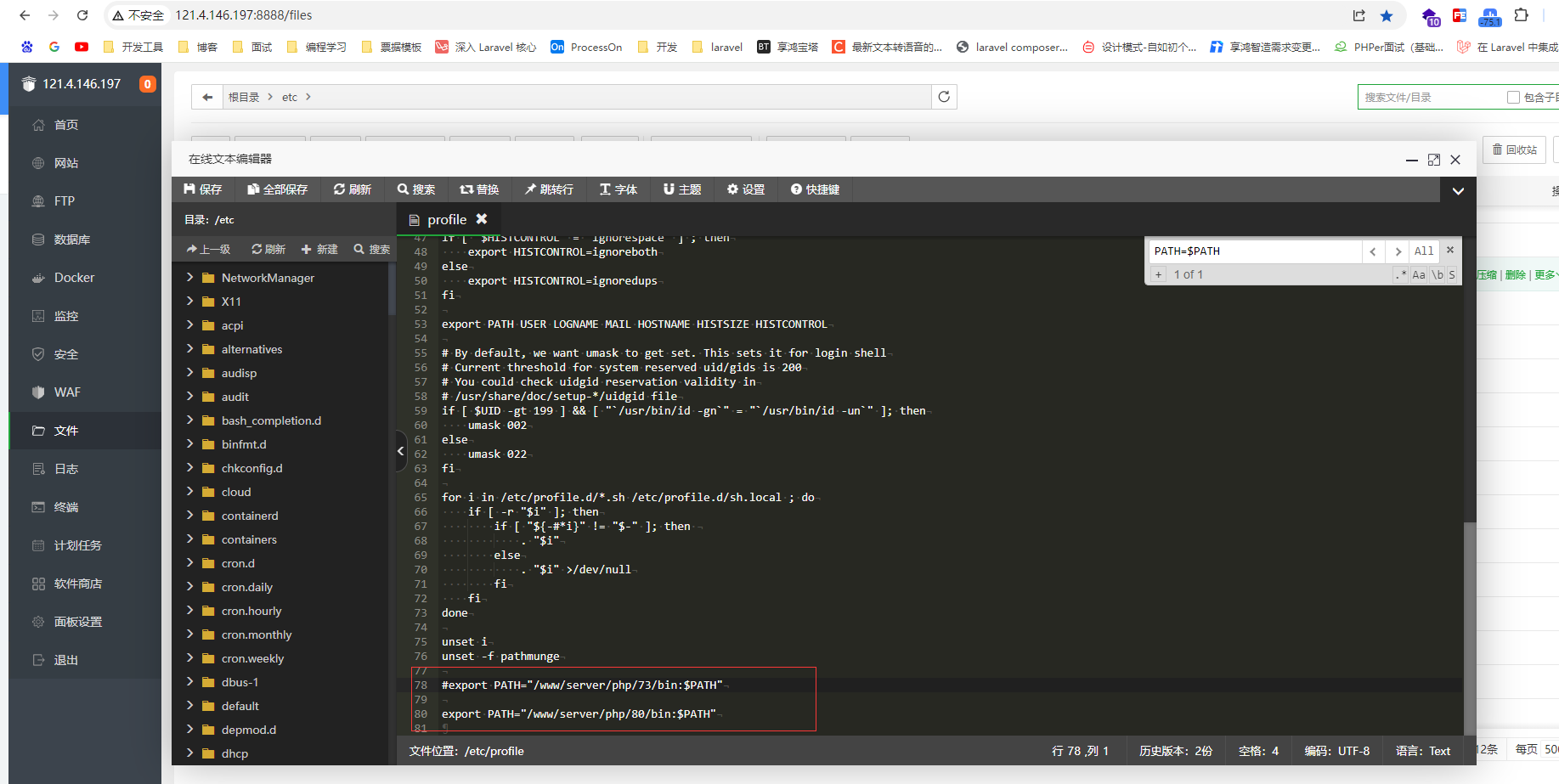Save the file with 保存 button
The image size is (1559, 784).
(203, 189)
